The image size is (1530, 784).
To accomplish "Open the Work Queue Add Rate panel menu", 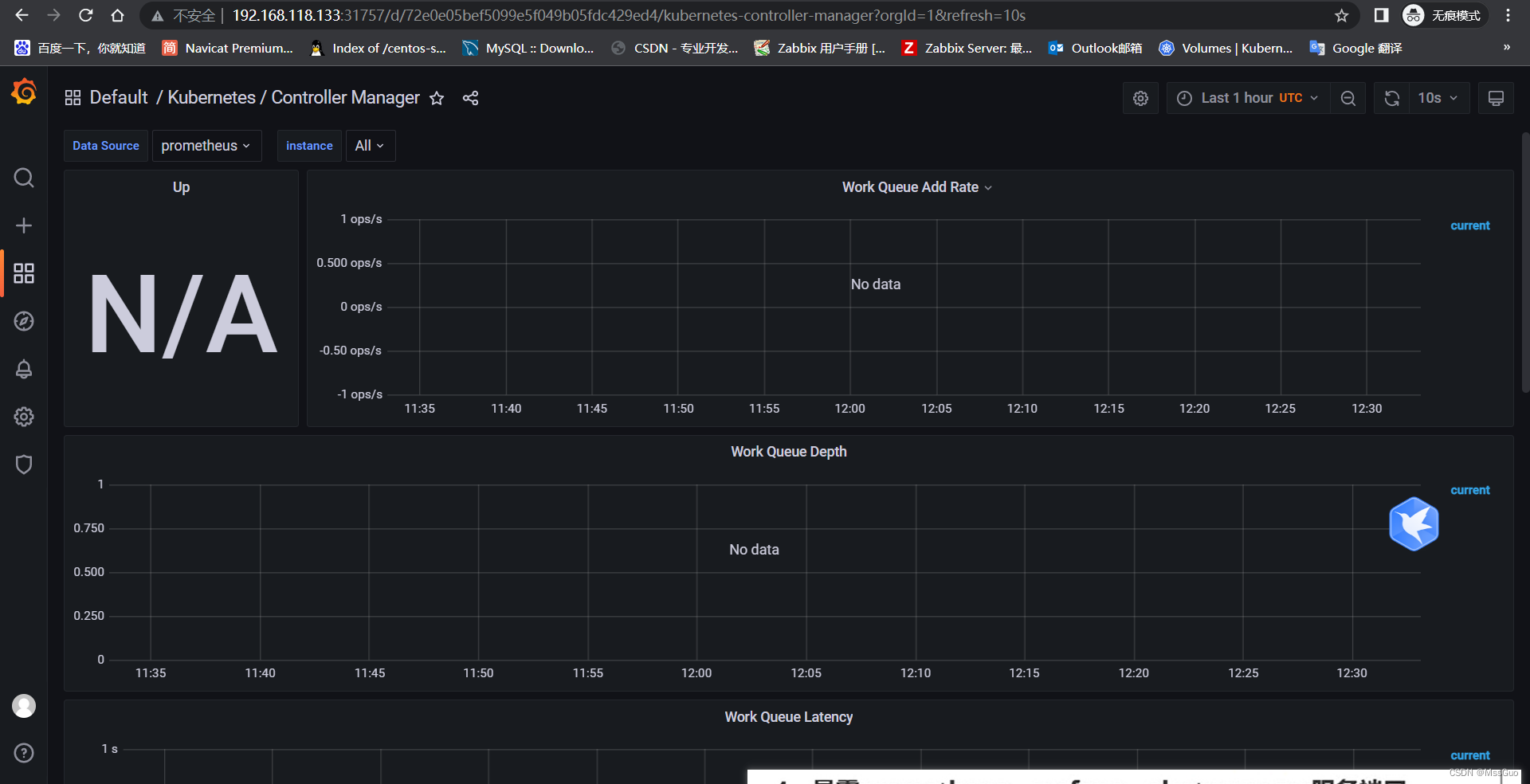I will coord(916,187).
